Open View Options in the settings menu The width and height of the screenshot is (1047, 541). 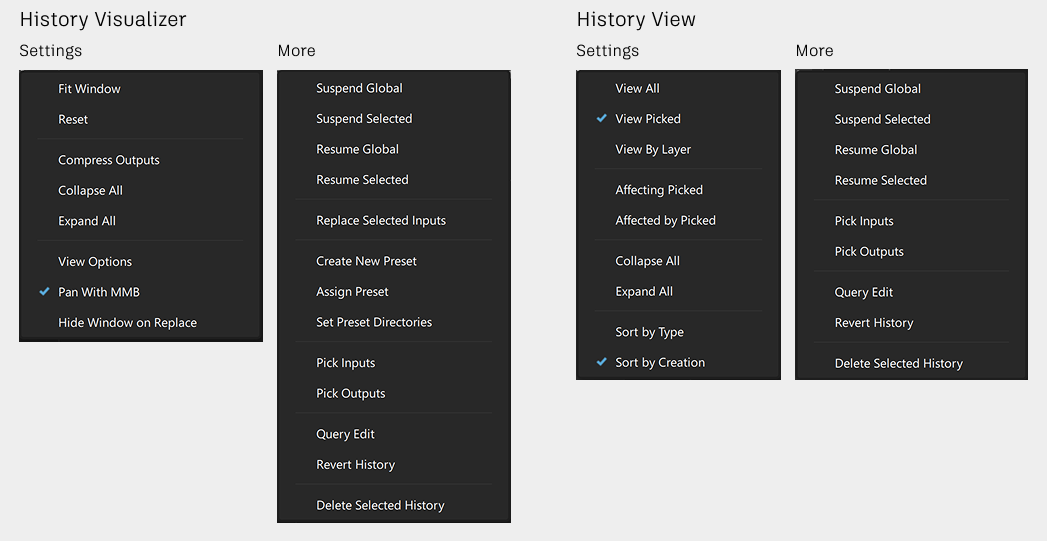pos(95,262)
